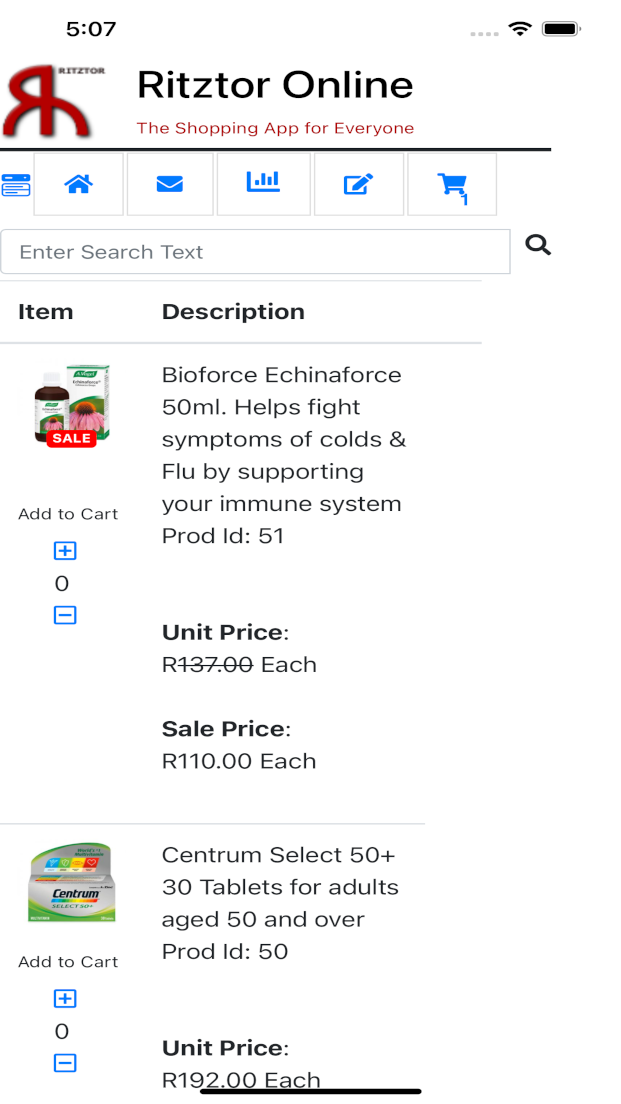This screenshot has height=1104, width=621.
Task: Increase Centrum quantity with plus icon
Action: (65, 999)
